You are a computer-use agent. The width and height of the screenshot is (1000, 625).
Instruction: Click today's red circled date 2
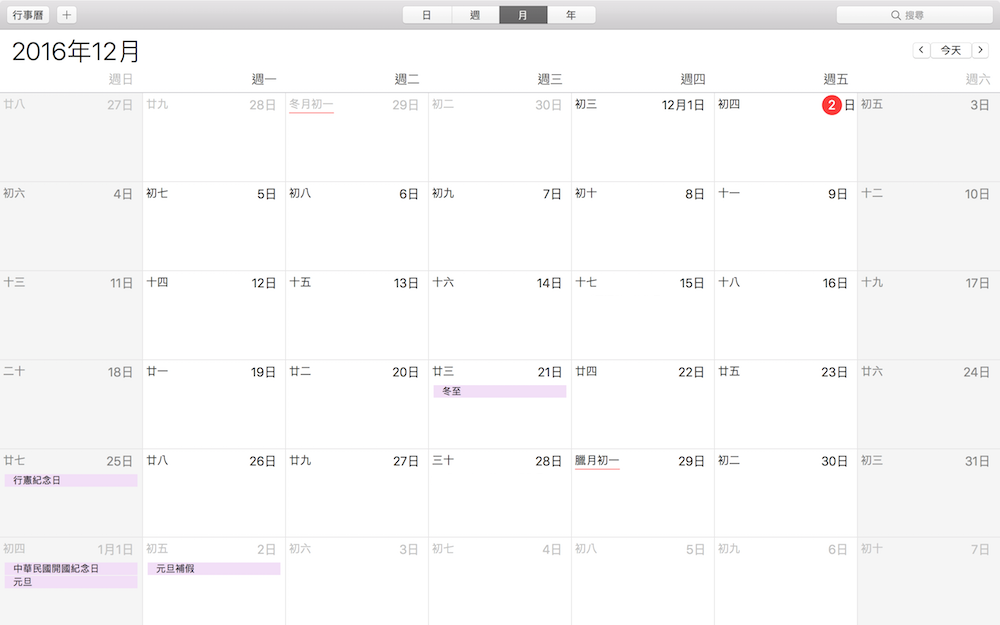(x=832, y=105)
